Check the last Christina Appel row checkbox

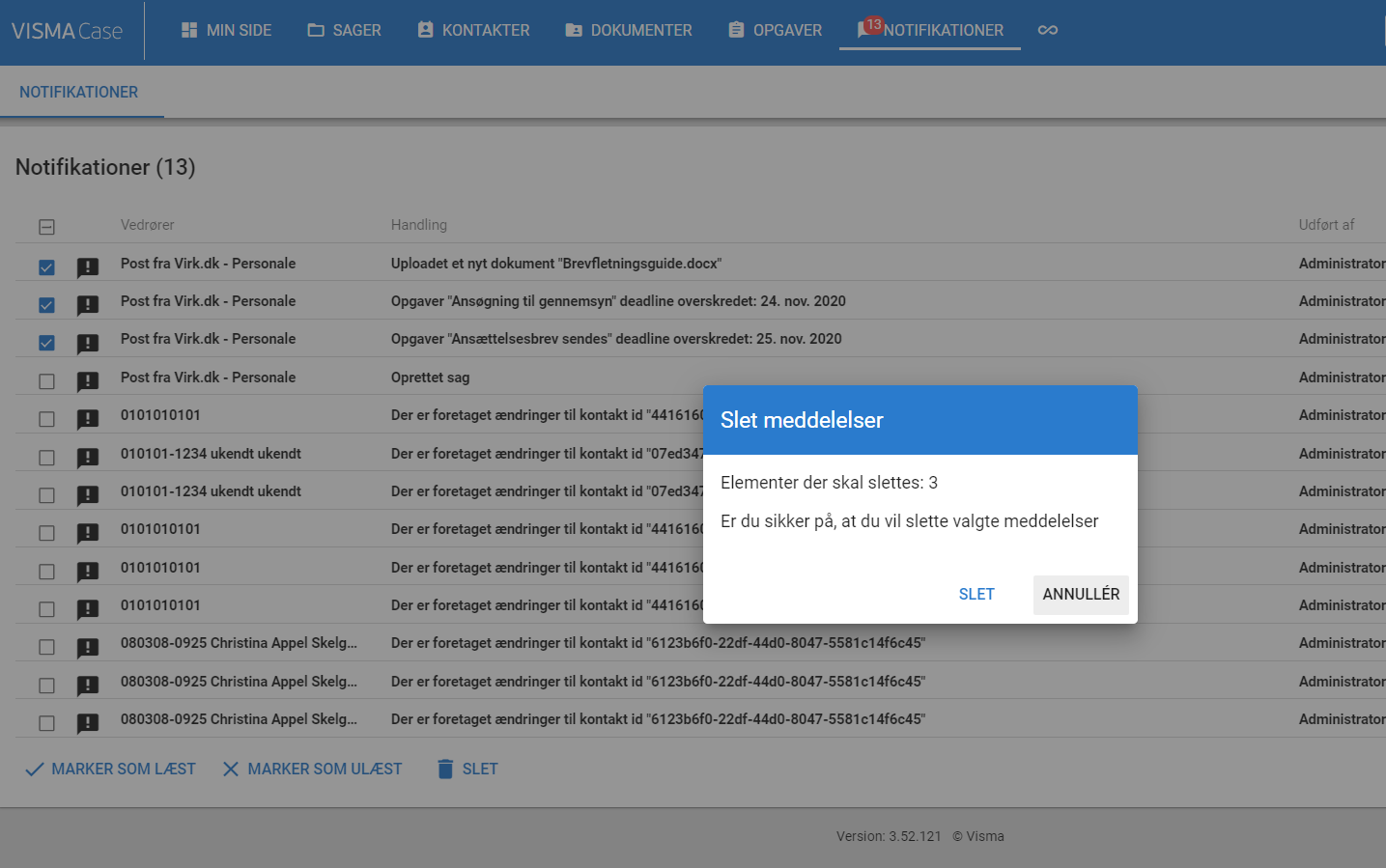point(46,723)
